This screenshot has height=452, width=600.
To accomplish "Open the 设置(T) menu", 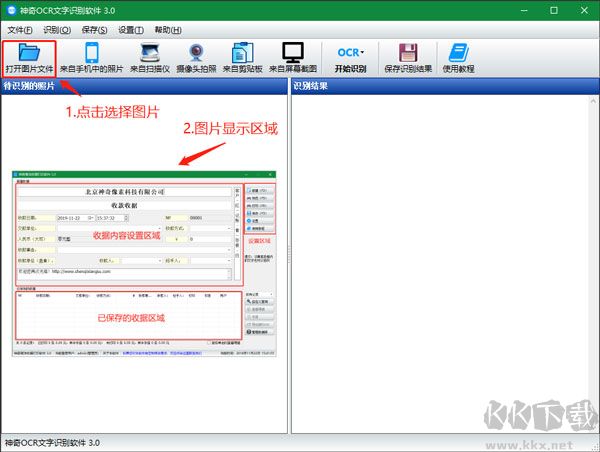I will tap(131, 30).
